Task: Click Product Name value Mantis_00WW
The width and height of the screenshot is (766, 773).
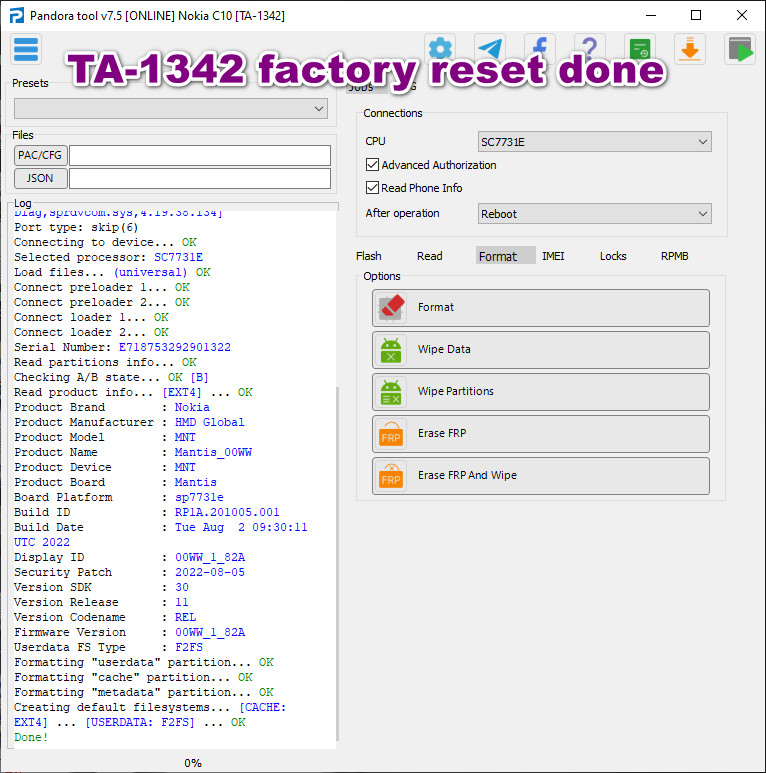Action: click(x=213, y=453)
